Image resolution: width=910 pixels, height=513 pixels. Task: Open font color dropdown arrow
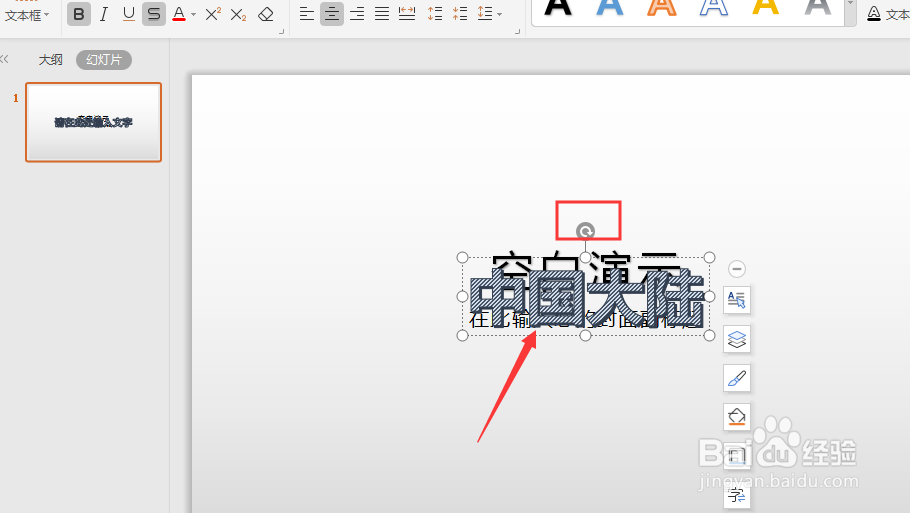[193, 15]
